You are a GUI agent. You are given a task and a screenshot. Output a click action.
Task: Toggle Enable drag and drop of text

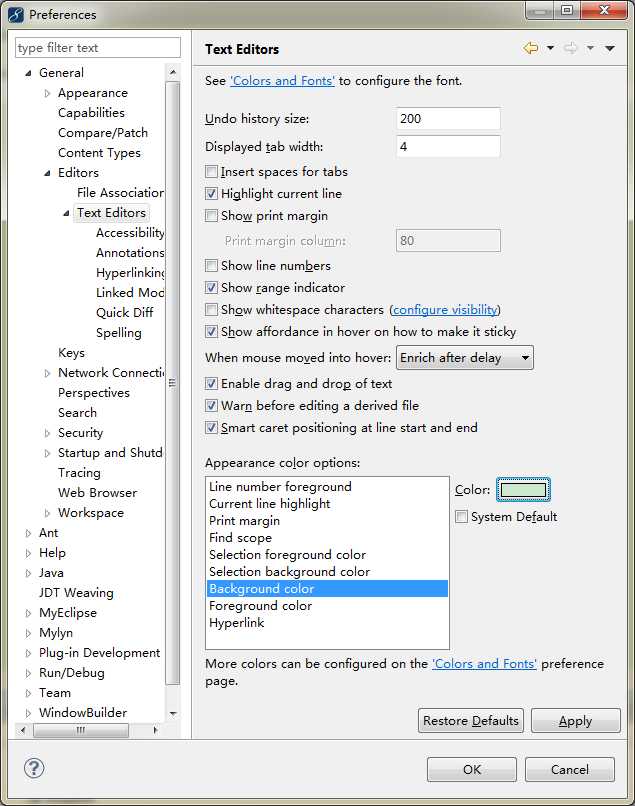(x=211, y=383)
